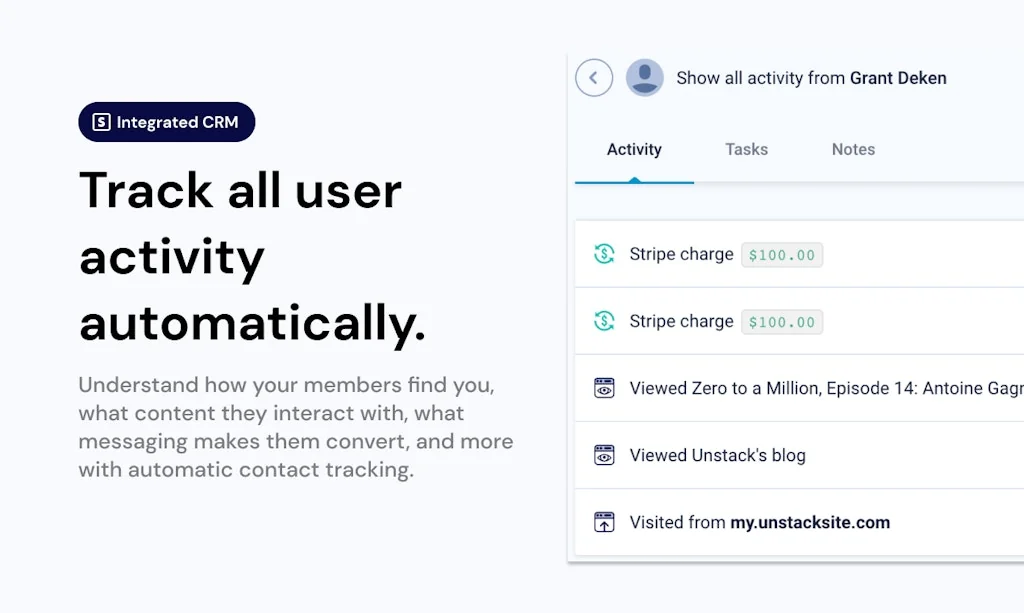Click the eye icon beside Viewed Unstack's blog

click(604, 455)
